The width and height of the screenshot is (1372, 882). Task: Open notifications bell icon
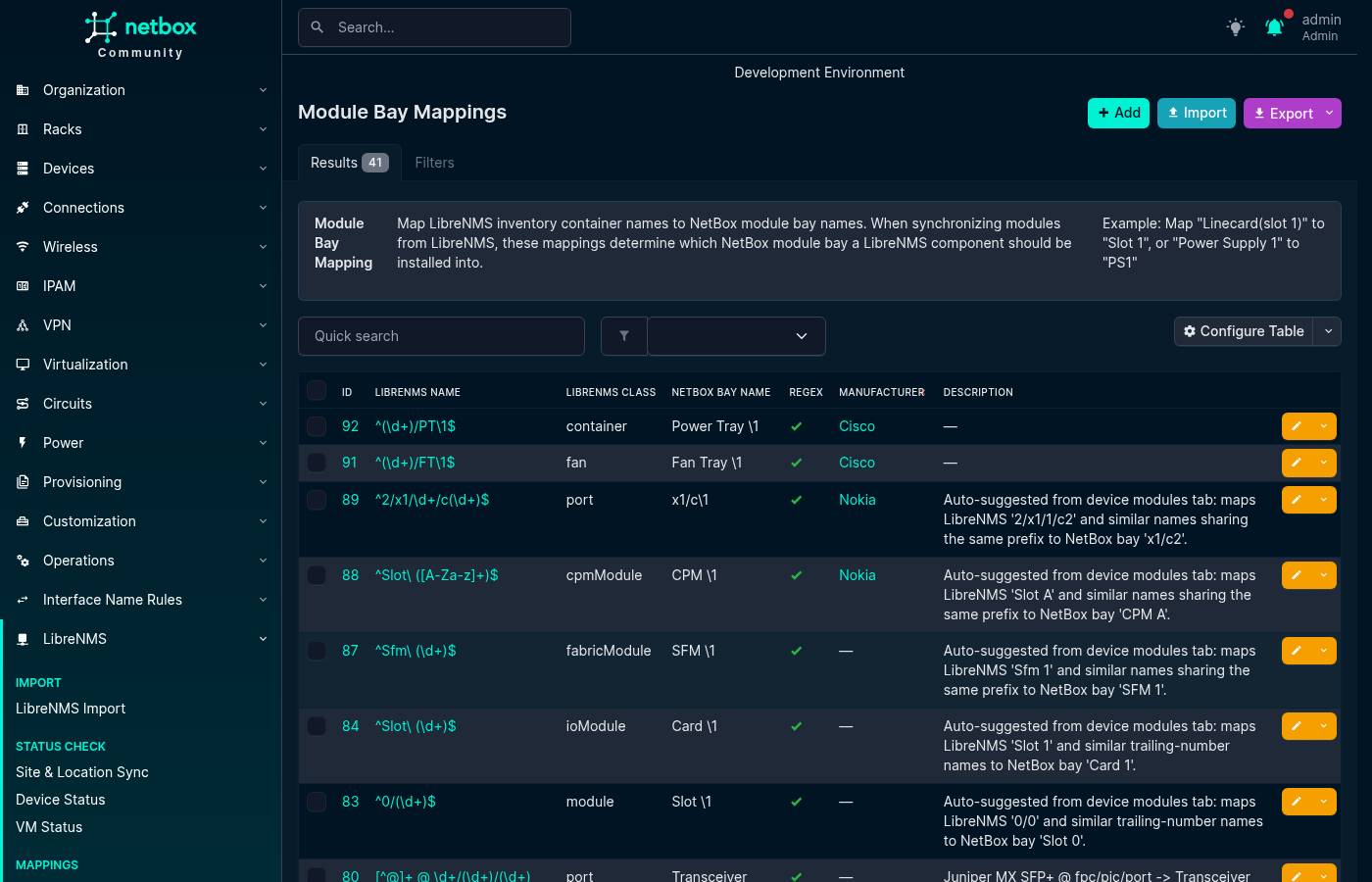pyautogui.click(x=1274, y=27)
